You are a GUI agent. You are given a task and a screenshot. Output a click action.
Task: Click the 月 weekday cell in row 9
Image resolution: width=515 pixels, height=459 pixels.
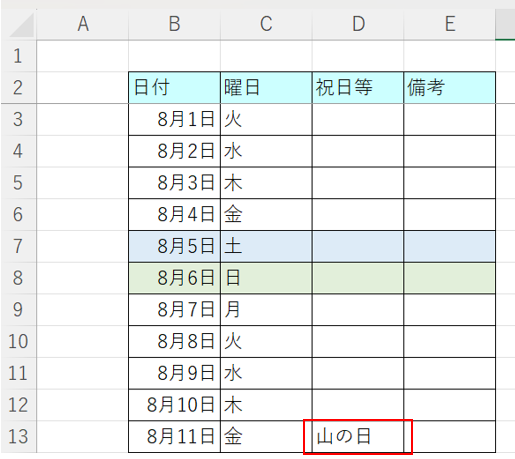coord(266,309)
